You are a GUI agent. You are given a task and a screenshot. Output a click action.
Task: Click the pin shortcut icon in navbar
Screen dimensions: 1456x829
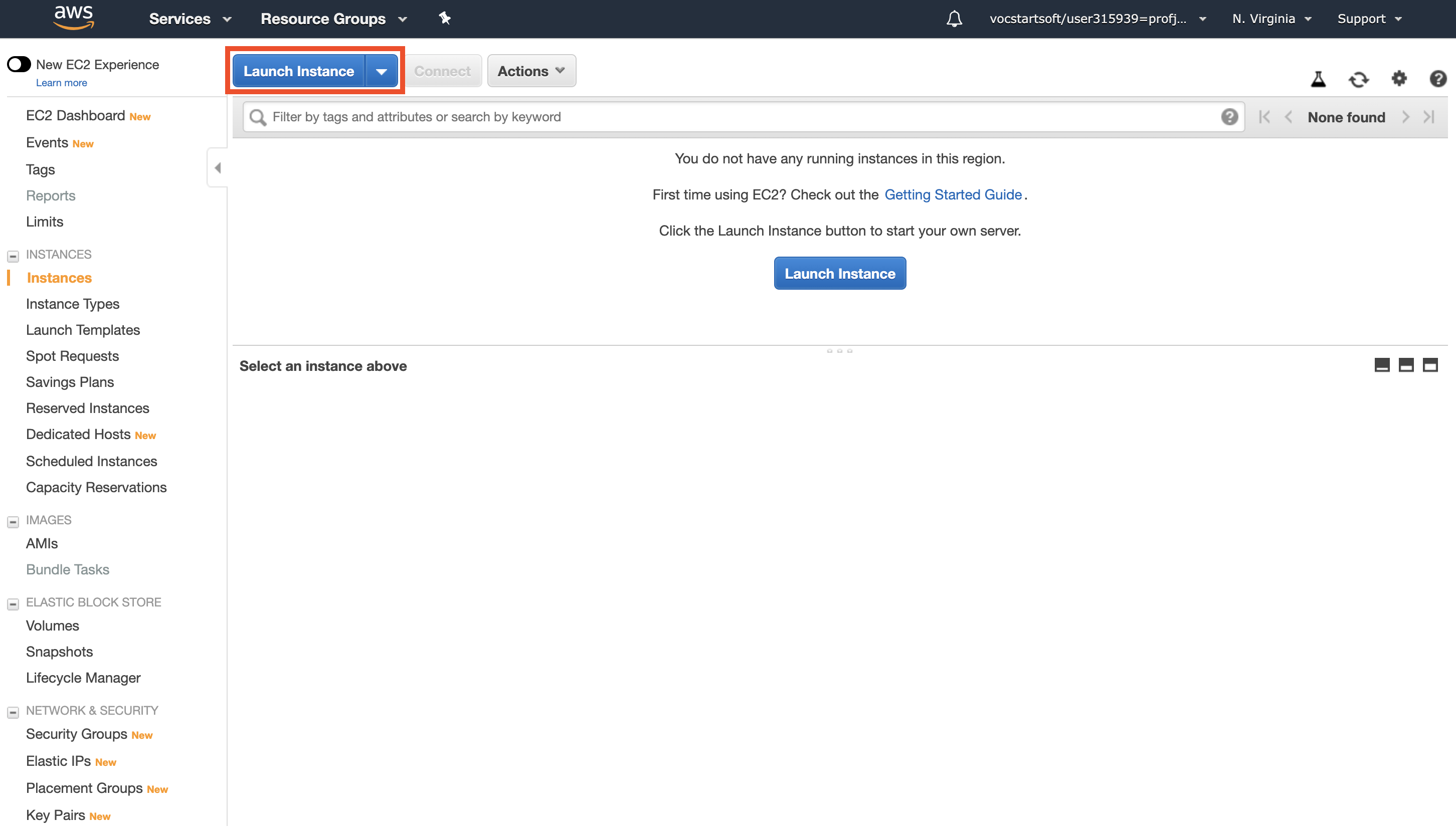tap(445, 19)
